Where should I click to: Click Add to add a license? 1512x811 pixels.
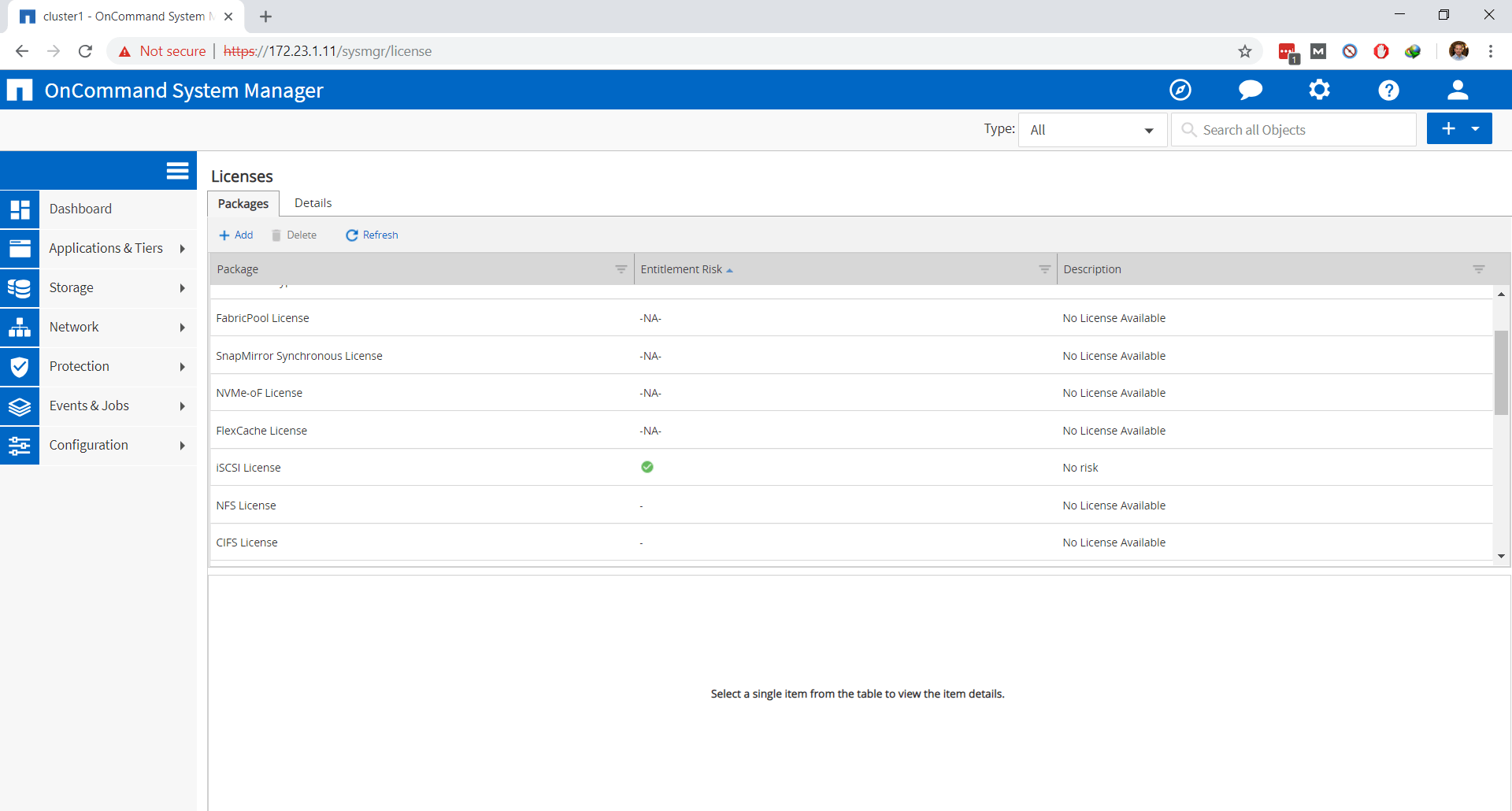coord(236,235)
